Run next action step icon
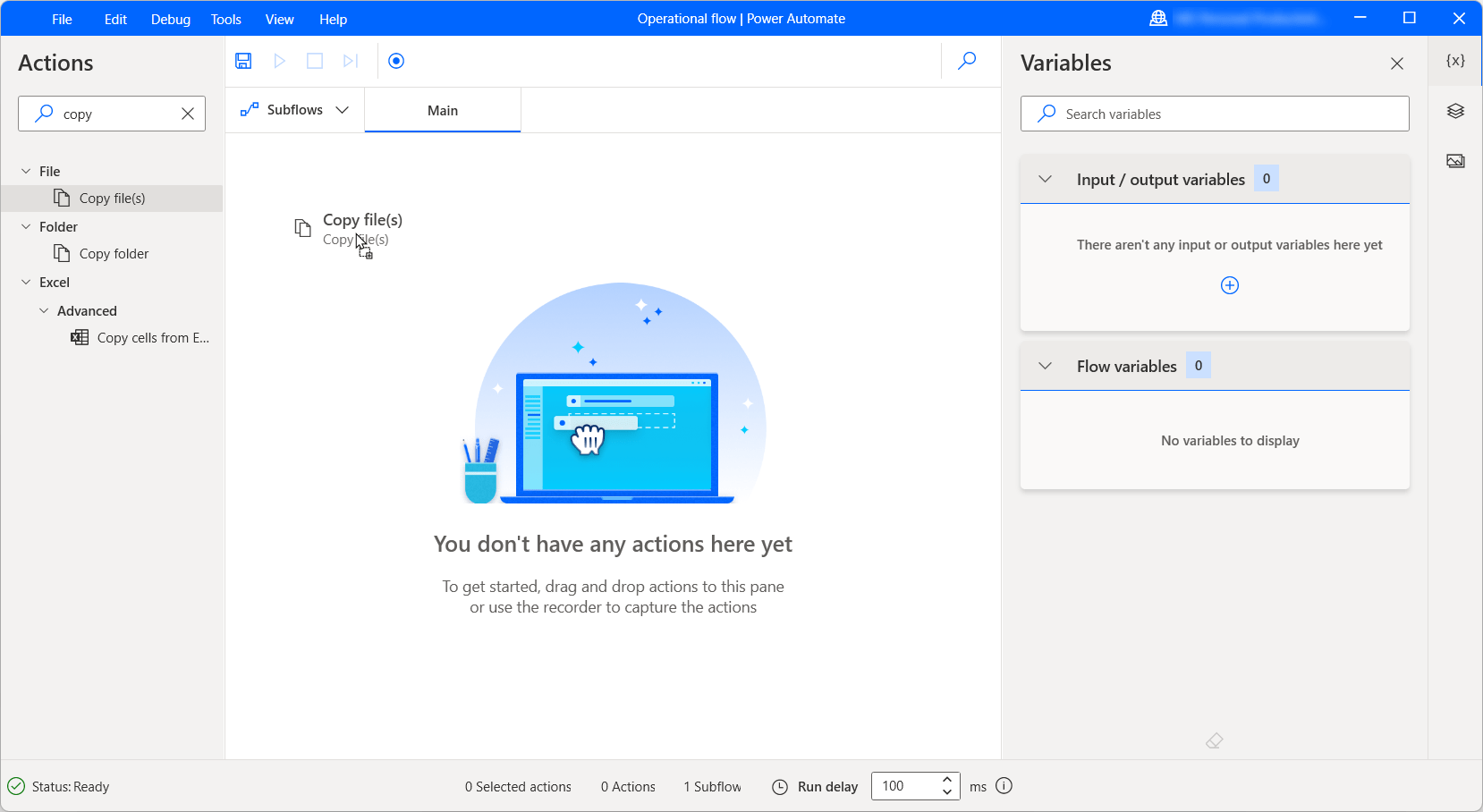The width and height of the screenshot is (1483, 812). click(350, 61)
